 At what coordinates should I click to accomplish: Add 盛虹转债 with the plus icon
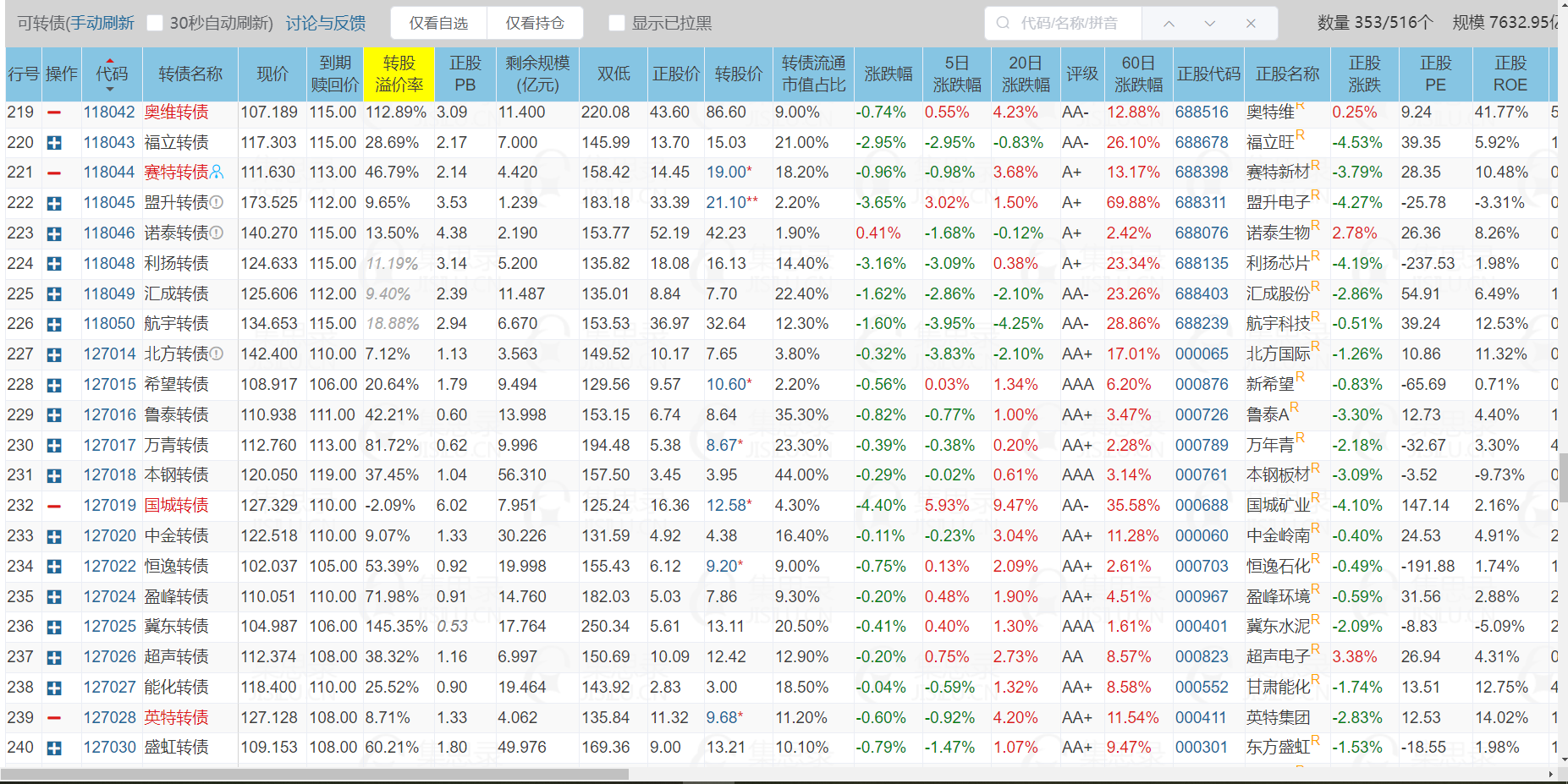[54, 748]
